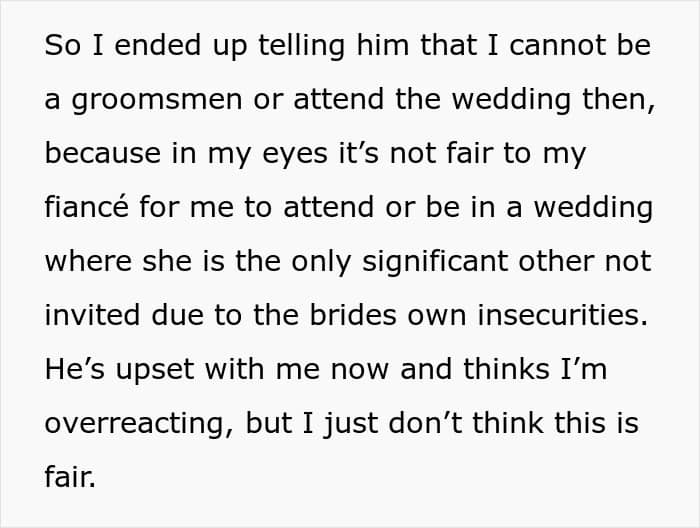Click the words 'He’s' at sentence start
Screen dimensions: 700x528
75,369
